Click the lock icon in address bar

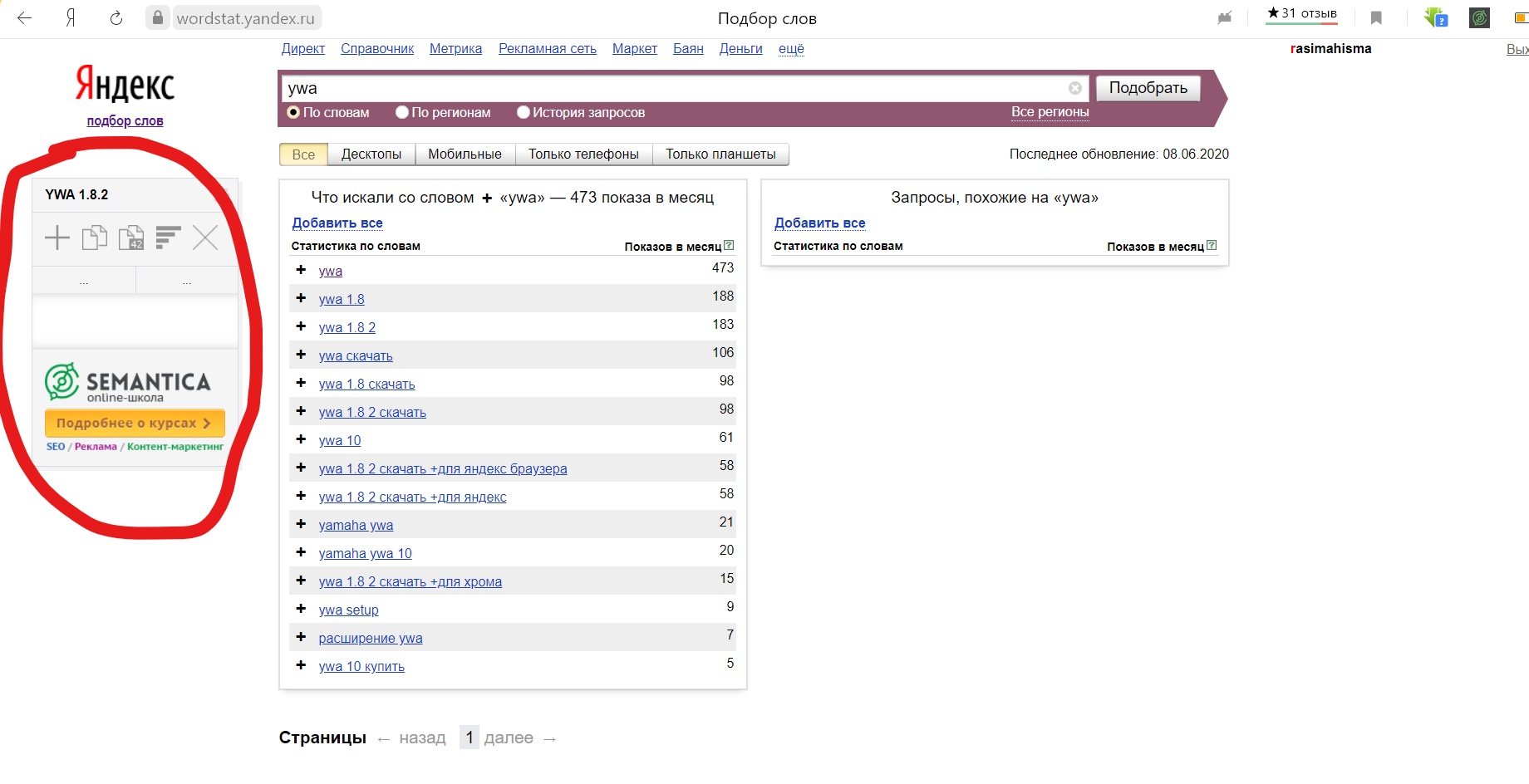coord(157,17)
